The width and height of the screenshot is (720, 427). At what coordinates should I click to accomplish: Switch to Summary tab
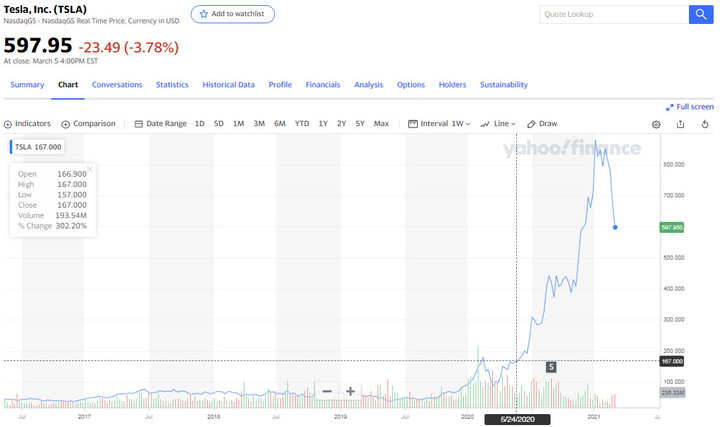coord(27,85)
